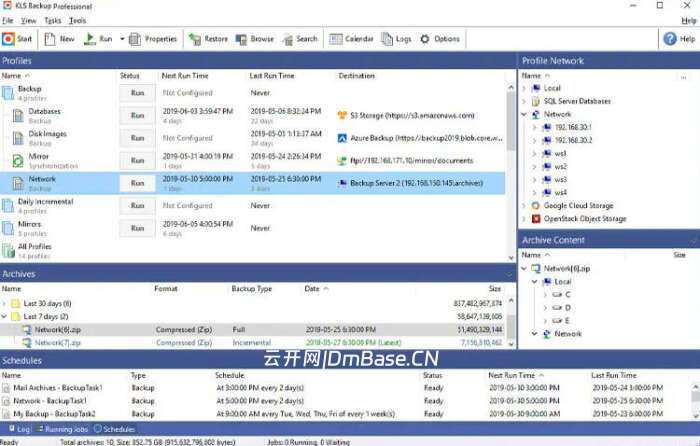
Task: Select the Databases profile icon
Action: tap(18, 116)
